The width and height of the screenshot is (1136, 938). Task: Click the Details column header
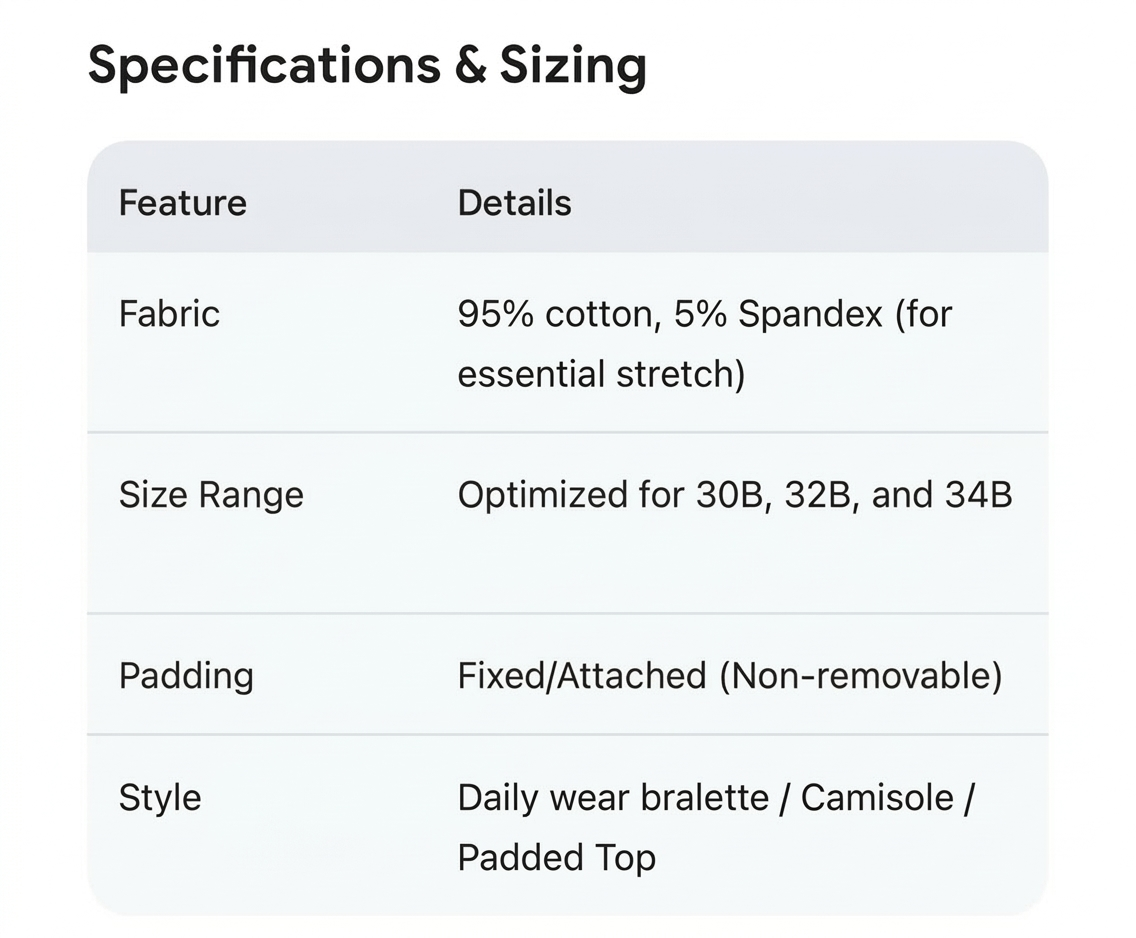pos(514,203)
